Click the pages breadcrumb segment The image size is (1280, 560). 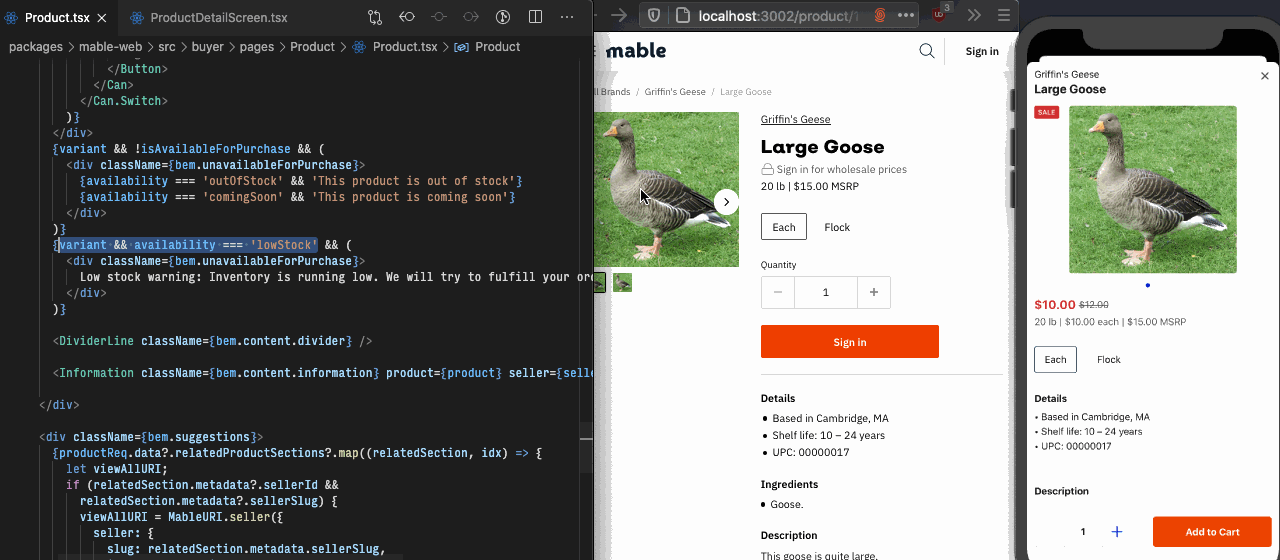click(x=257, y=47)
